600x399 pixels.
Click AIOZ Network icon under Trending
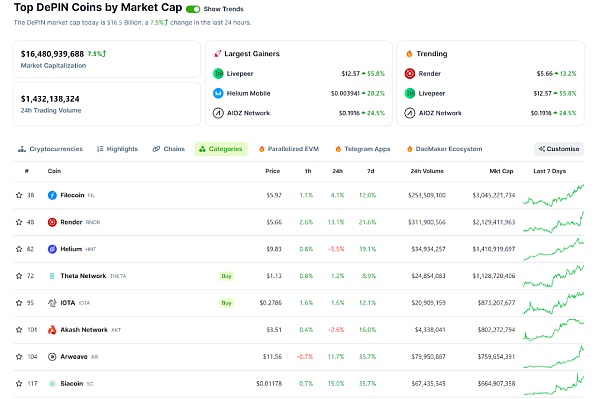point(410,113)
